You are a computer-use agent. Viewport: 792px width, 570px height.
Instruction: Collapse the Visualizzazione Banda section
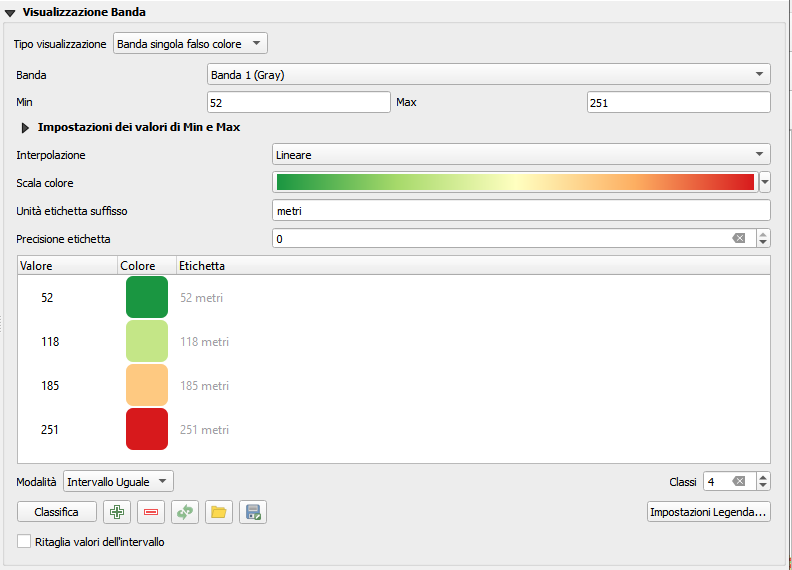(10, 13)
